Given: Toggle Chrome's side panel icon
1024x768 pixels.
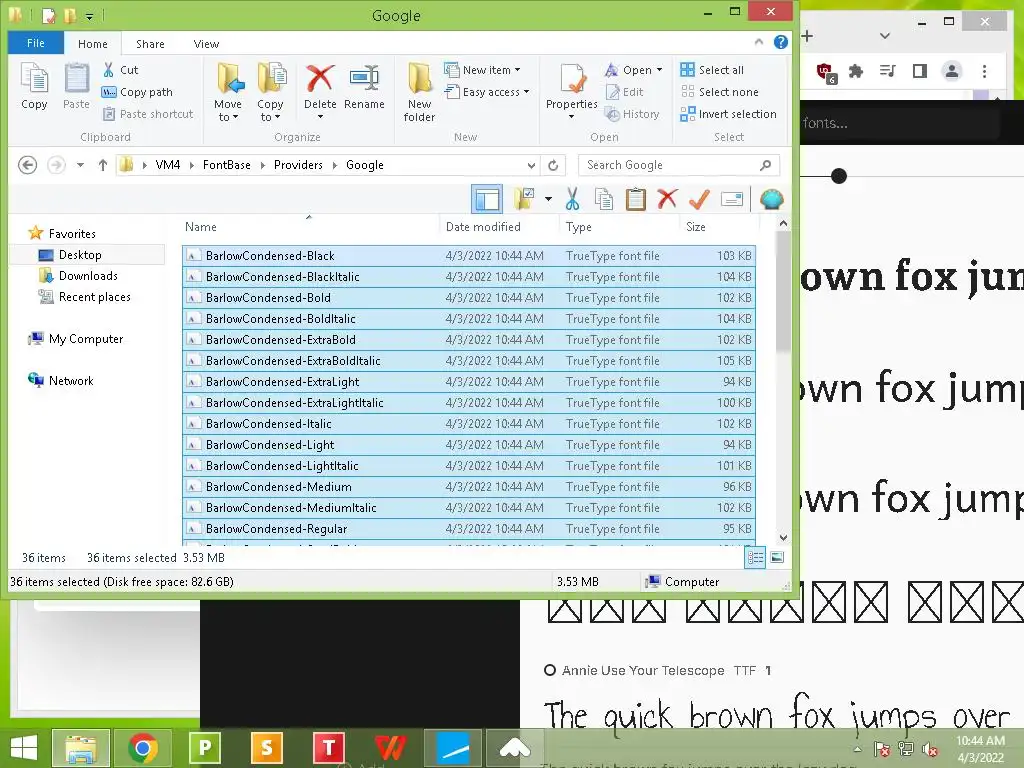Looking at the screenshot, I should tap(920, 71).
